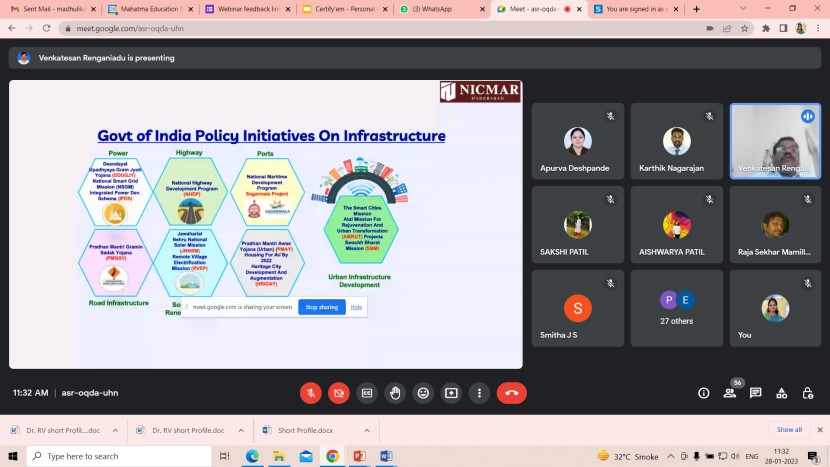Expand options for Short Profile.docx download
Viewport: 830px width, 467px height.
coord(367,430)
